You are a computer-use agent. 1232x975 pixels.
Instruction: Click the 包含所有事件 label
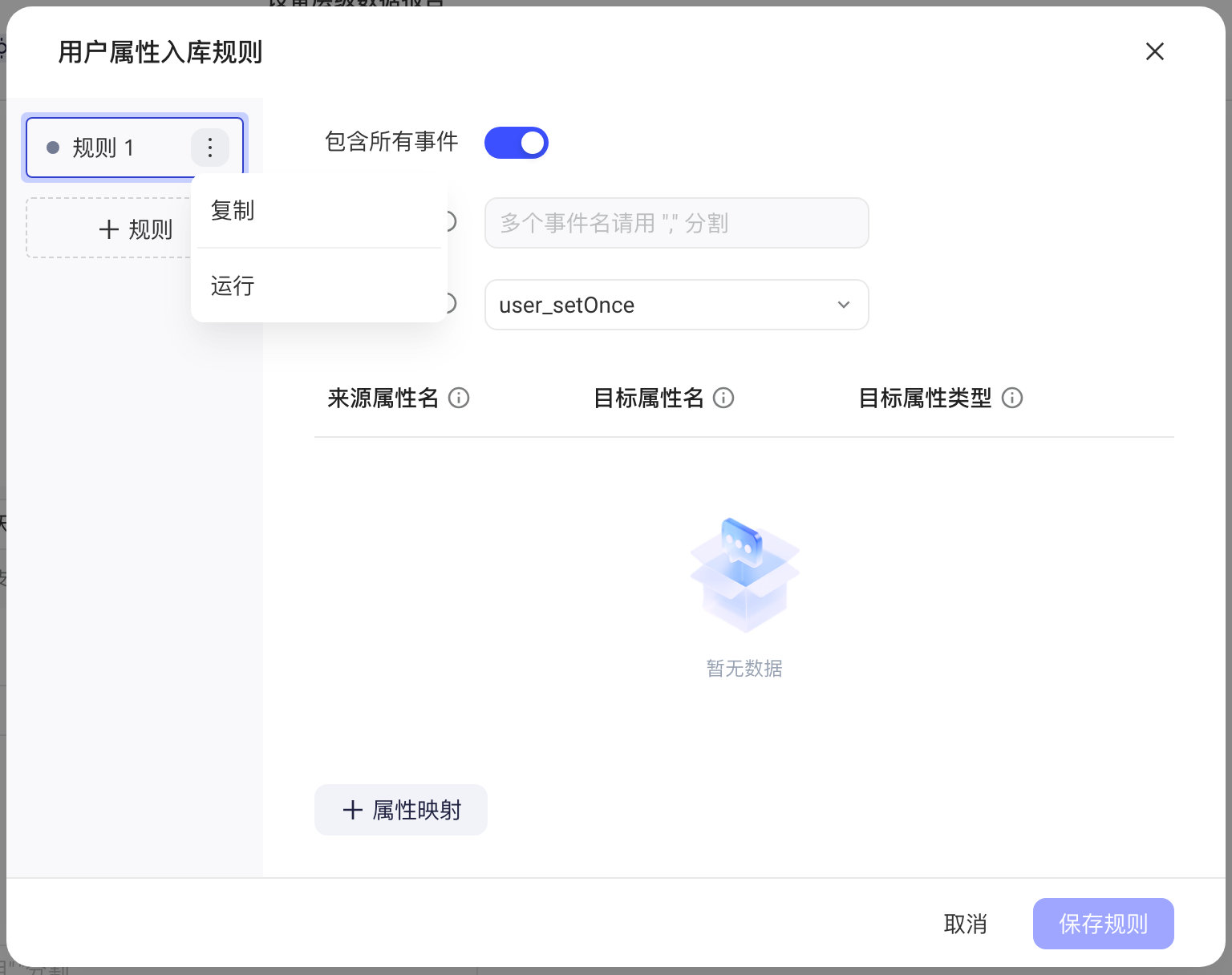coord(391,142)
